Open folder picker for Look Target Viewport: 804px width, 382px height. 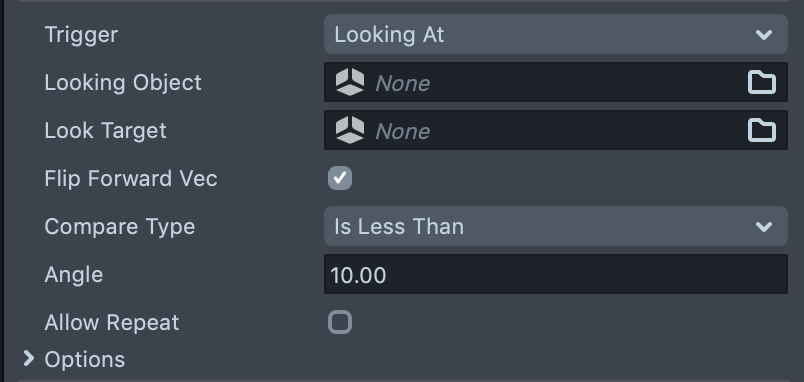point(761,131)
